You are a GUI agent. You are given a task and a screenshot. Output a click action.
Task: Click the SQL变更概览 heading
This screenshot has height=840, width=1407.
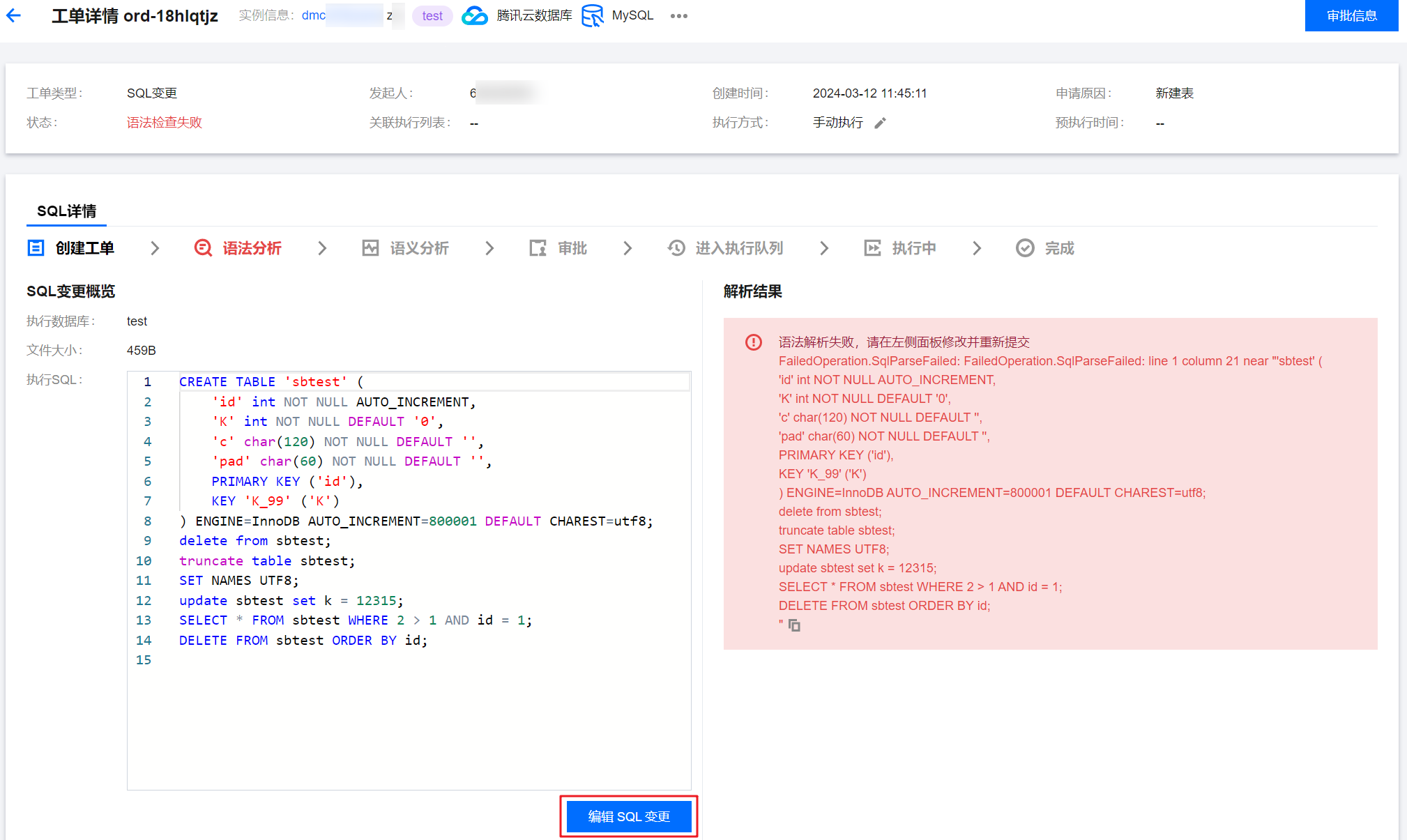point(70,291)
